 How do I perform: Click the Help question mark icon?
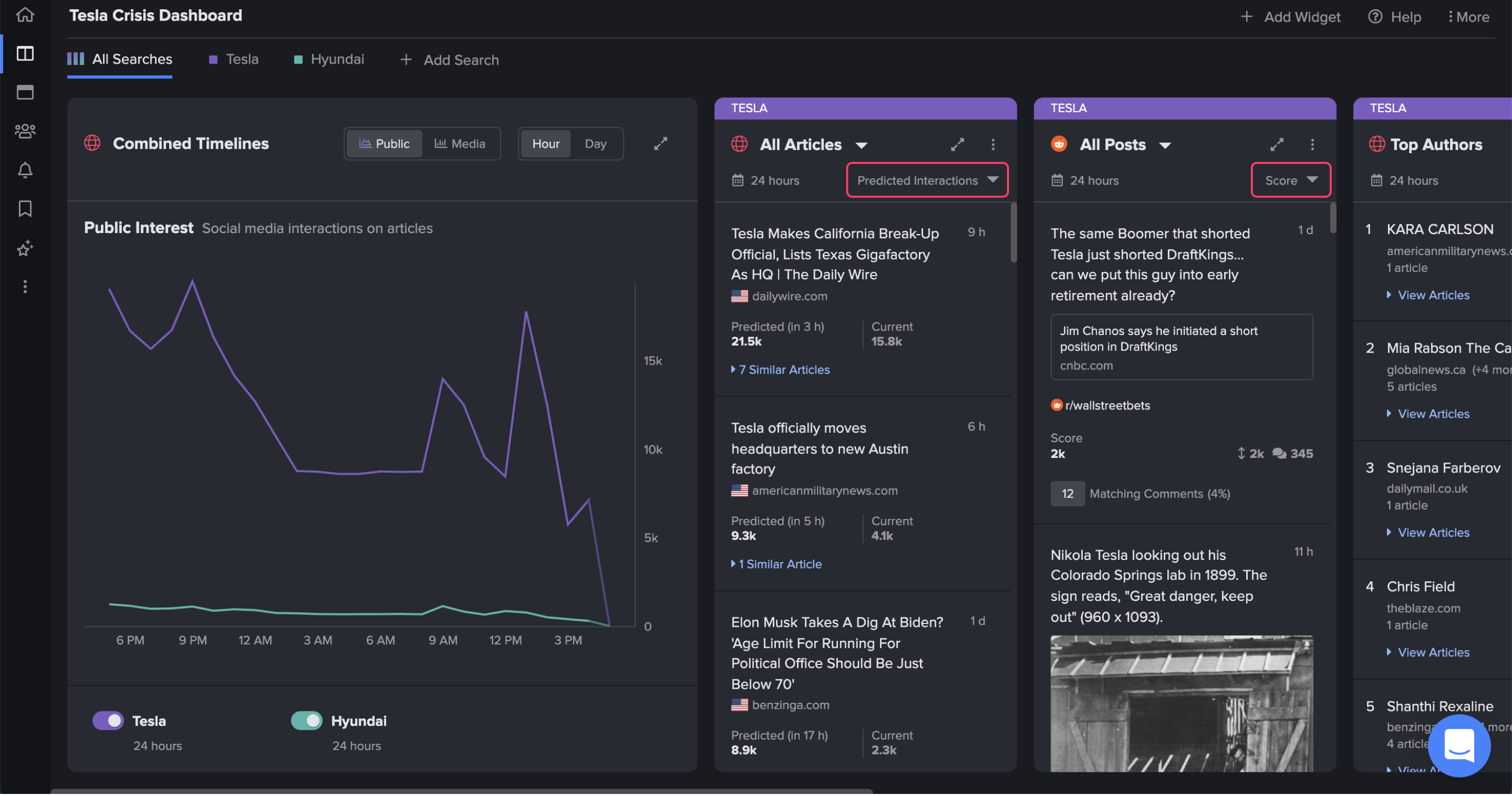[x=1375, y=16]
